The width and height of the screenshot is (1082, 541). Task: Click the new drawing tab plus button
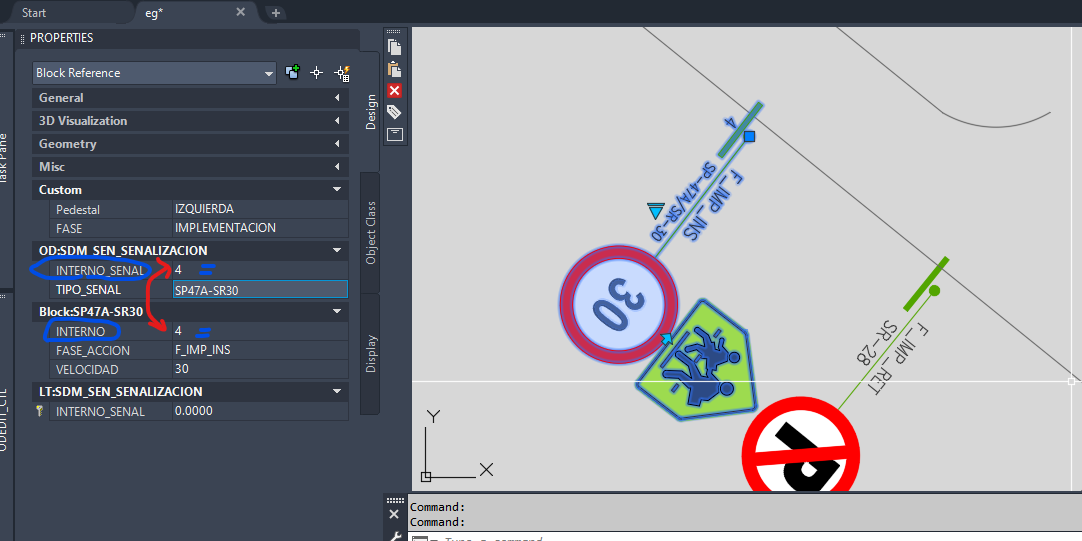276,13
